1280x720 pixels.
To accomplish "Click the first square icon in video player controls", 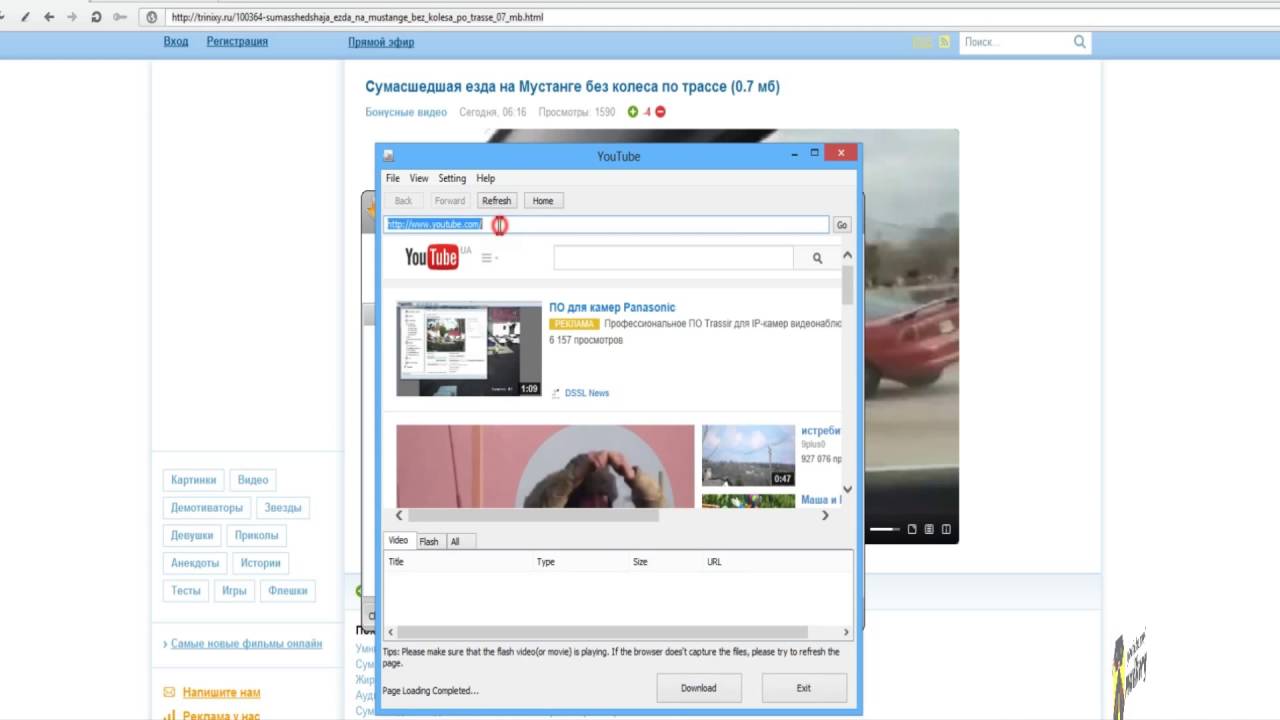I will (x=912, y=529).
